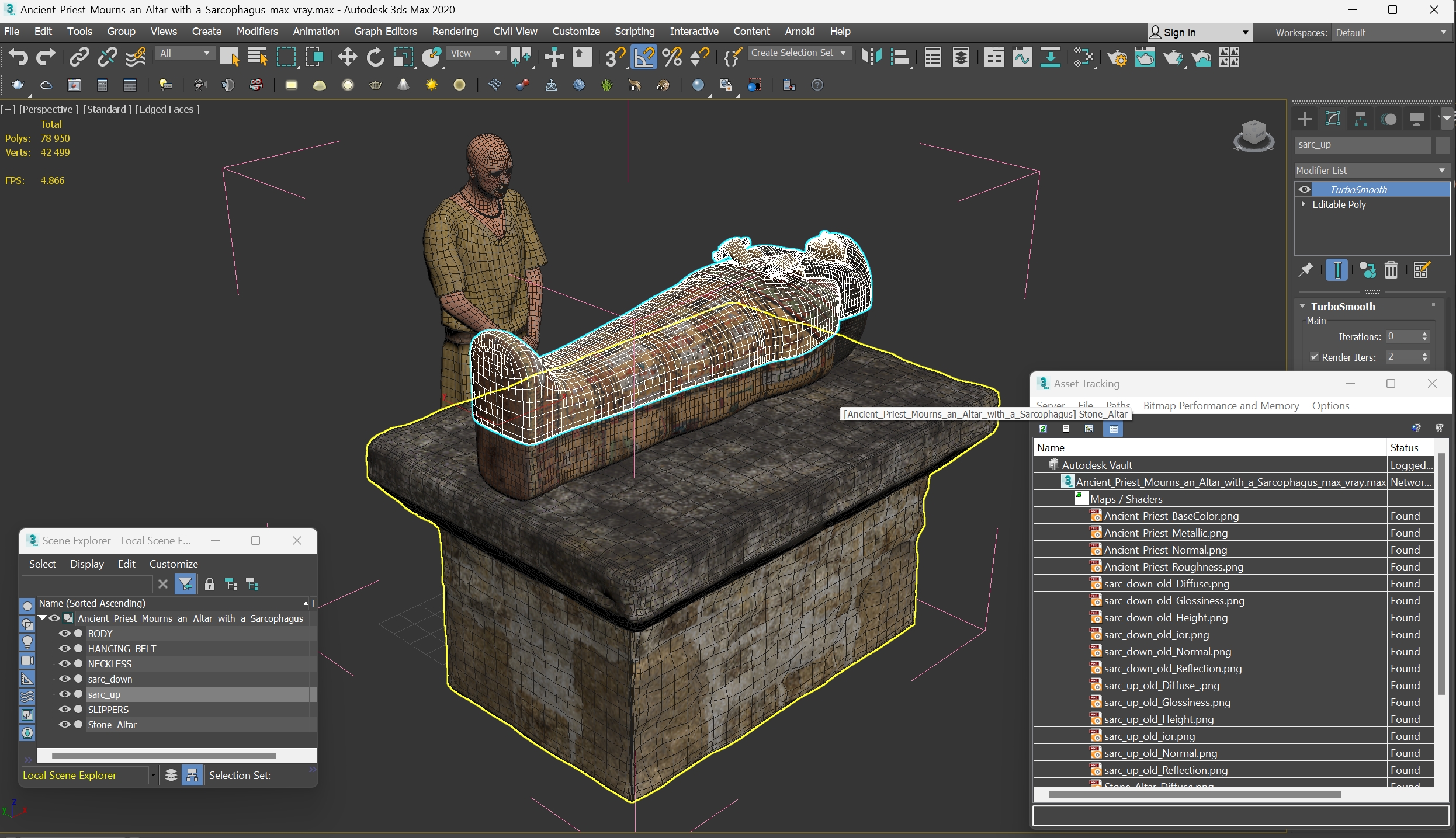
Task: Choose the Select and Move tool
Action: 347,57
